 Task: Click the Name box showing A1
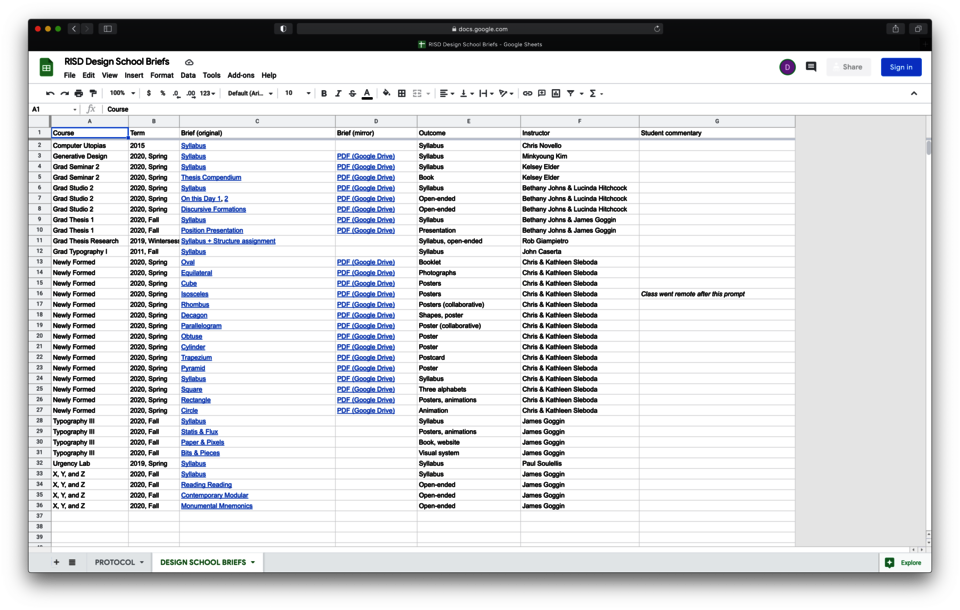[54, 109]
